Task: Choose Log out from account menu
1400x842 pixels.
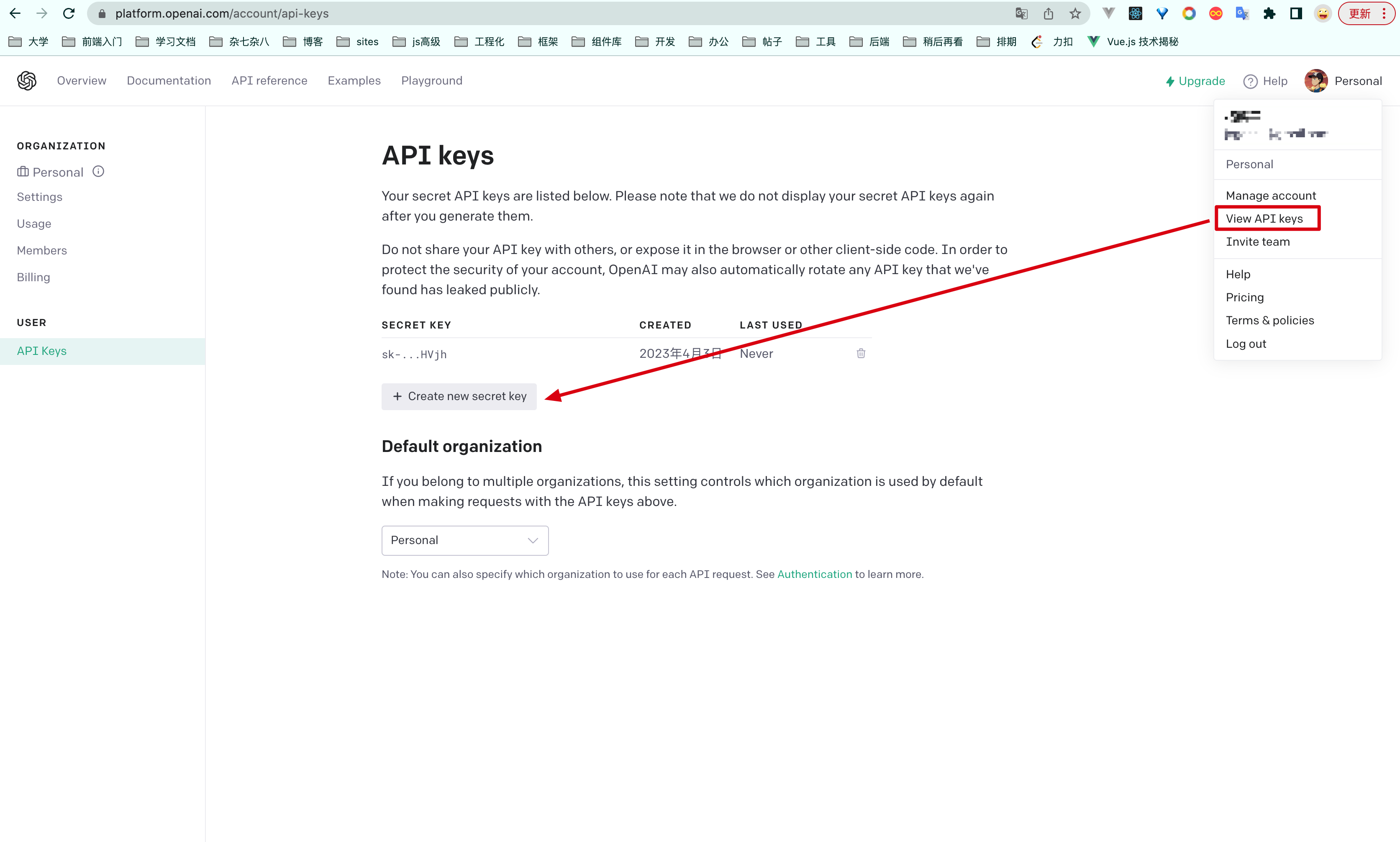Action: pos(1246,343)
